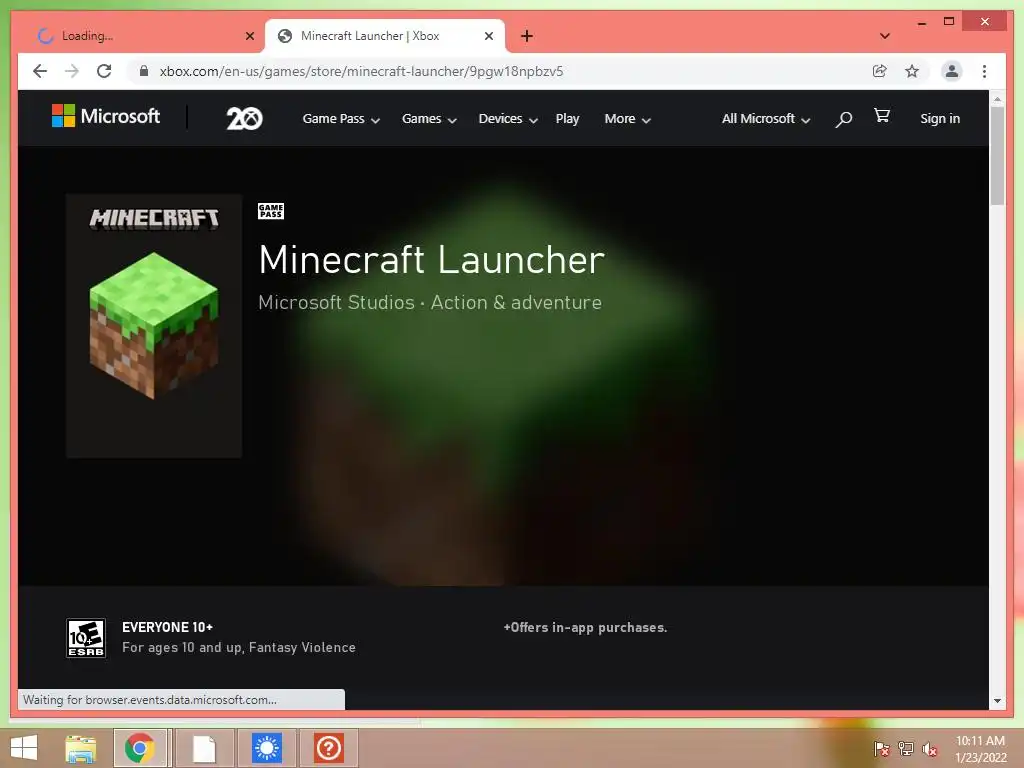Image resolution: width=1024 pixels, height=768 pixels.
Task: Switch to the Loading tab
Action: 140,36
